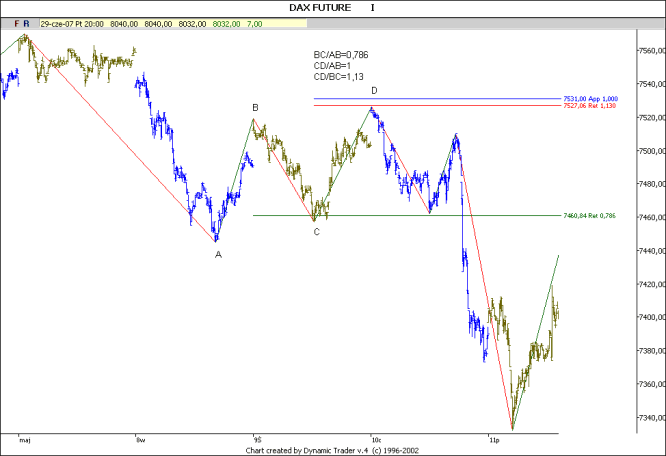Viewport: 666px width, 456px height.
Task: Click the '11p' date axis label
Action: pyautogui.click(x=493, y=438)
